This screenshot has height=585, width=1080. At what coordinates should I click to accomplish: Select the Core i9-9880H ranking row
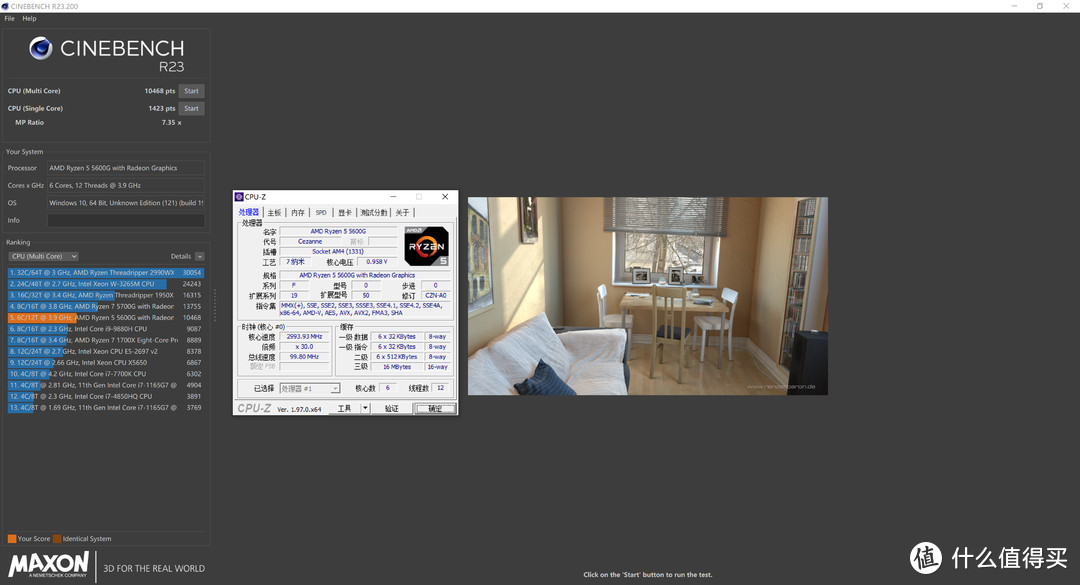(x=105, y=329)
